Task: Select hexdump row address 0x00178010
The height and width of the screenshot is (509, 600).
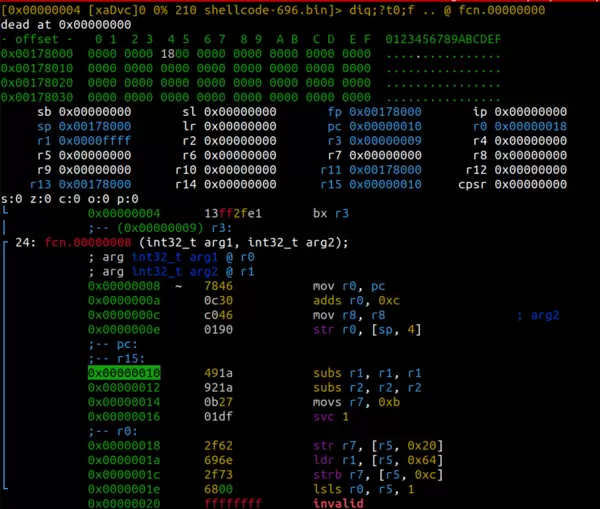Action: point(37,67)
